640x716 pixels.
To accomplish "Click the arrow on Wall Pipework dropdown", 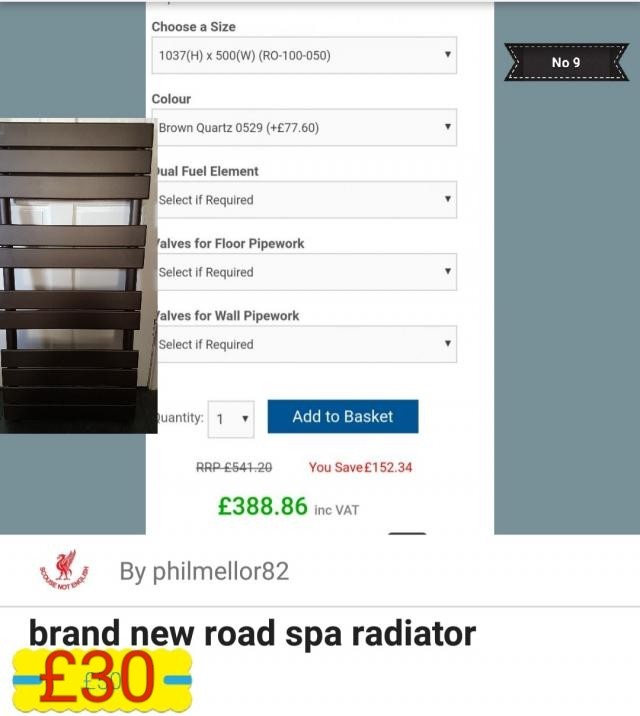I will (x=448, y=343).
